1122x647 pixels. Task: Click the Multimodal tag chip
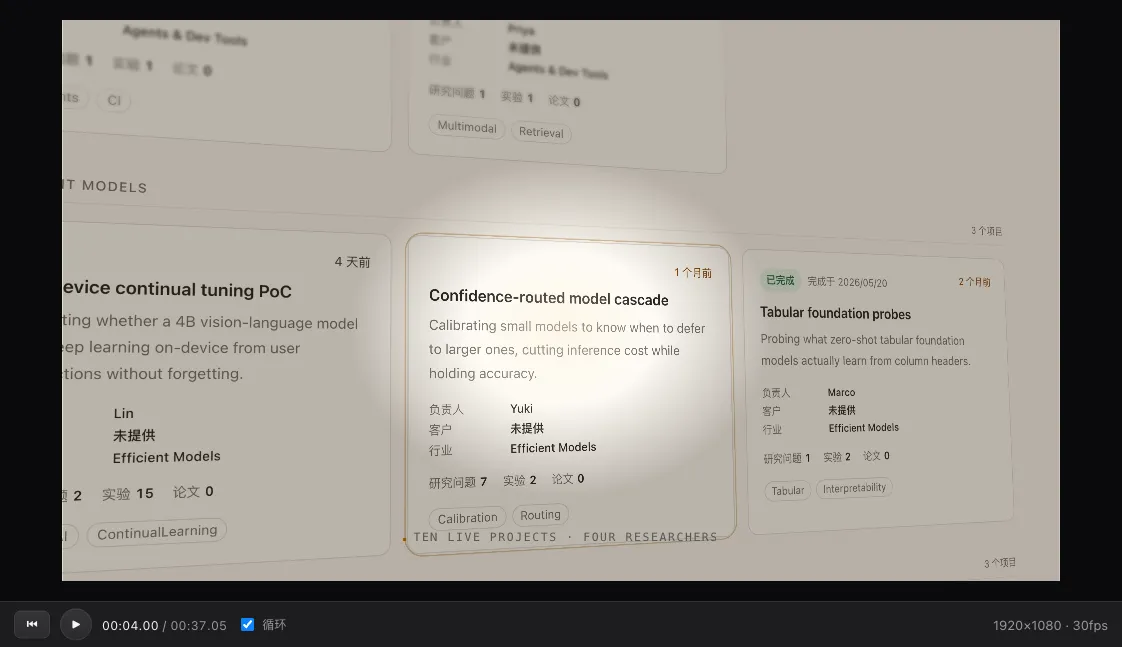point(467,127)
